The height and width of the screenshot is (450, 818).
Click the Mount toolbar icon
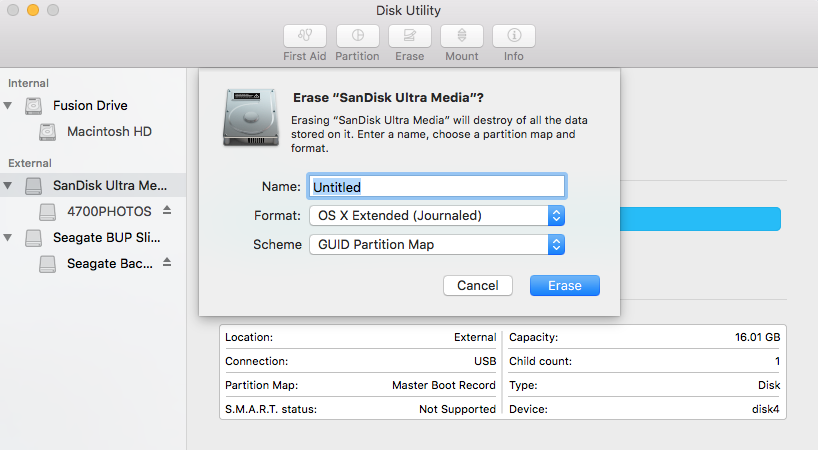(x=461, y=36)
